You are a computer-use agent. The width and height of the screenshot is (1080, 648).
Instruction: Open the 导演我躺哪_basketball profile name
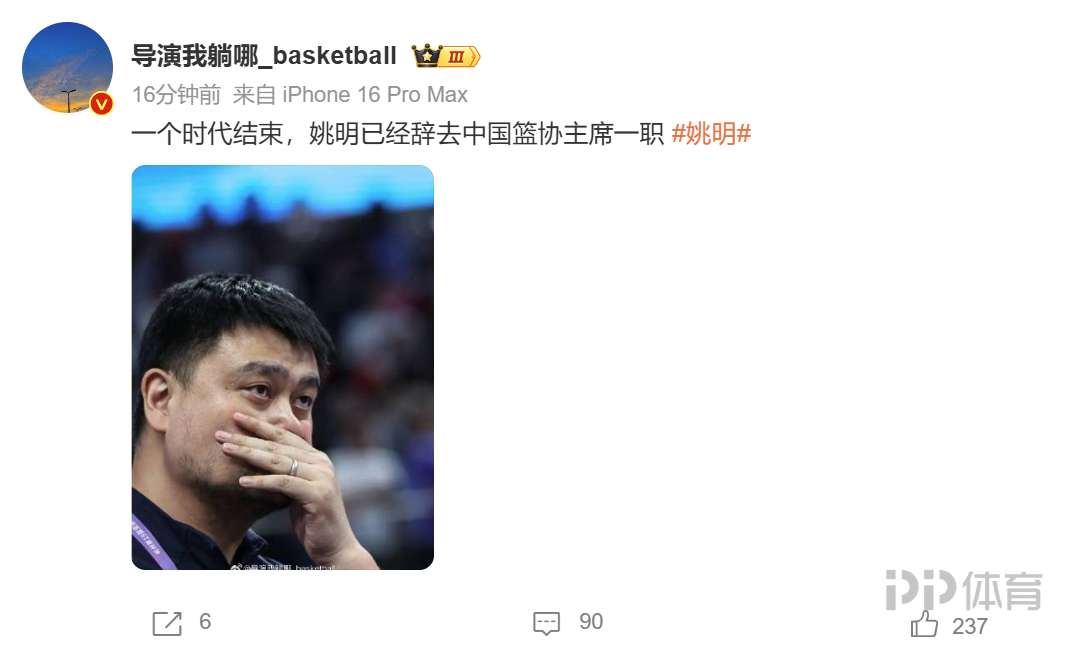[264, 55]
